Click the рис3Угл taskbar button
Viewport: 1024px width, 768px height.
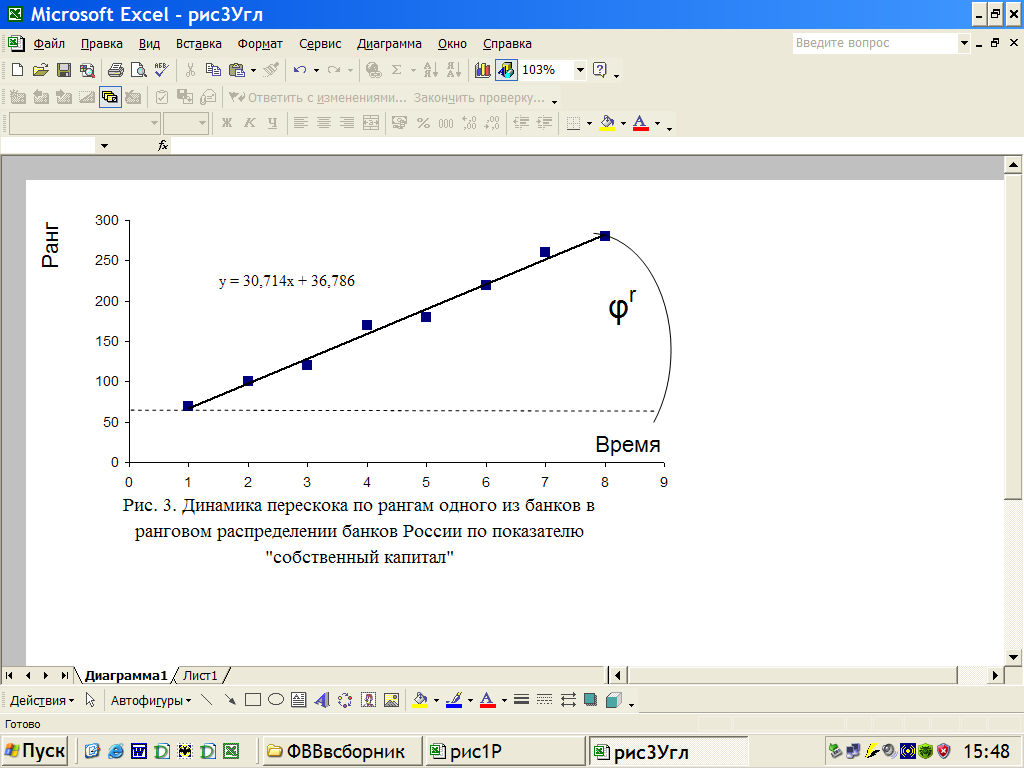click(x=668, y=752)
